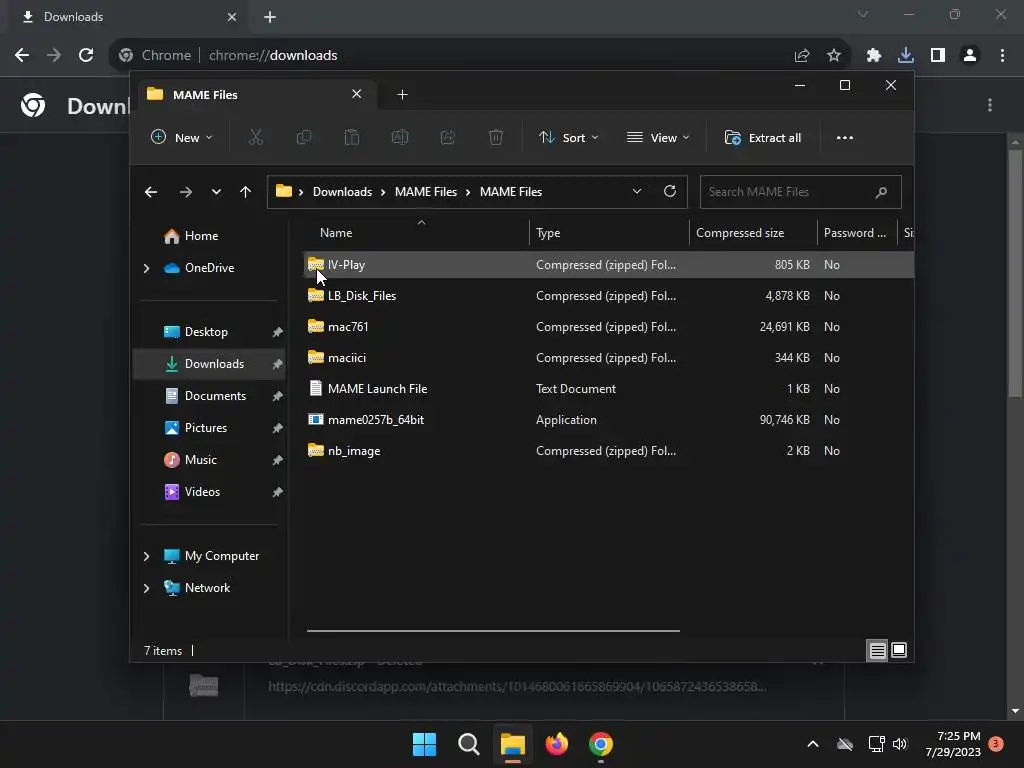Image resolution: width=1024 pixels, height=768 pixels.
Task: Open Chrome profile avatar icon
Action: (970, 56)
